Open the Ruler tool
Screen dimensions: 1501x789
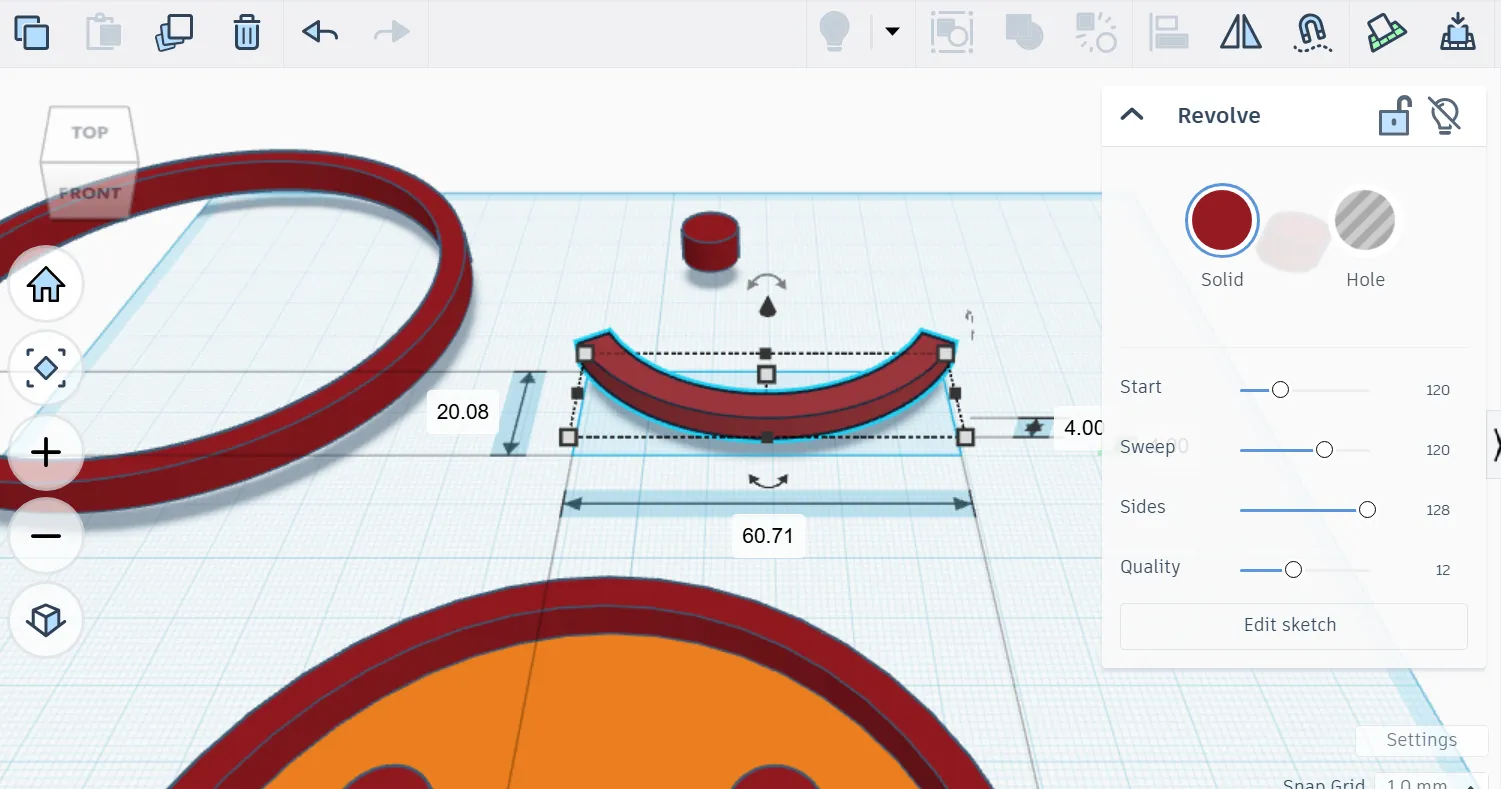click(x=1386, y=33)
